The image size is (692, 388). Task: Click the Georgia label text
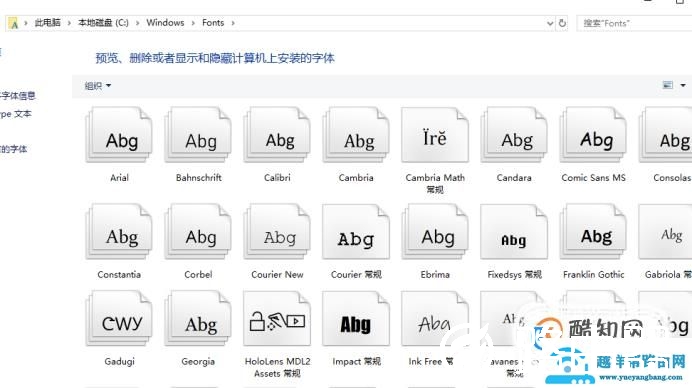tap(198, 362)
